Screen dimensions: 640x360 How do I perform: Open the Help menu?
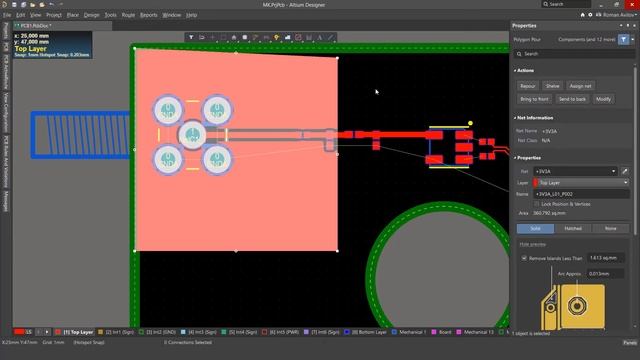point(191,15)
